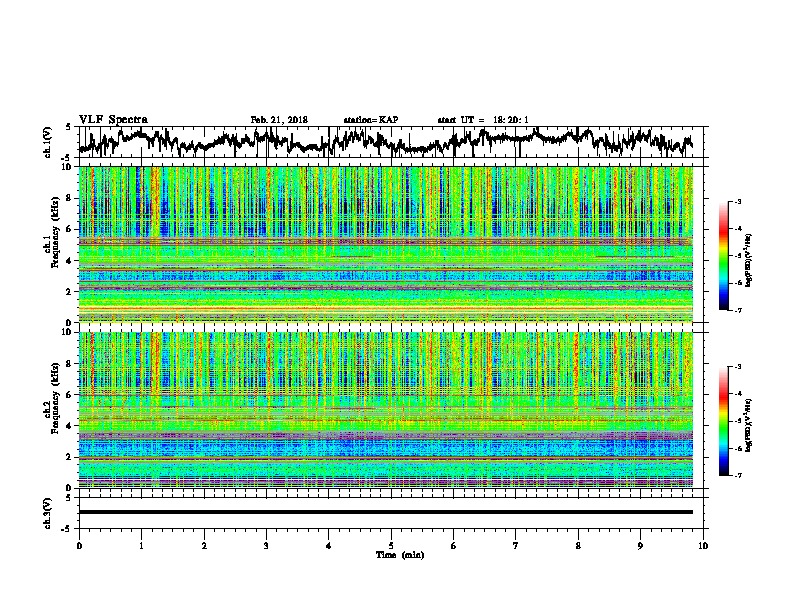Click the time axis tick label "10"
This screenshot has height=612, width=792.
pyautogui.click(x=703, y=546)
